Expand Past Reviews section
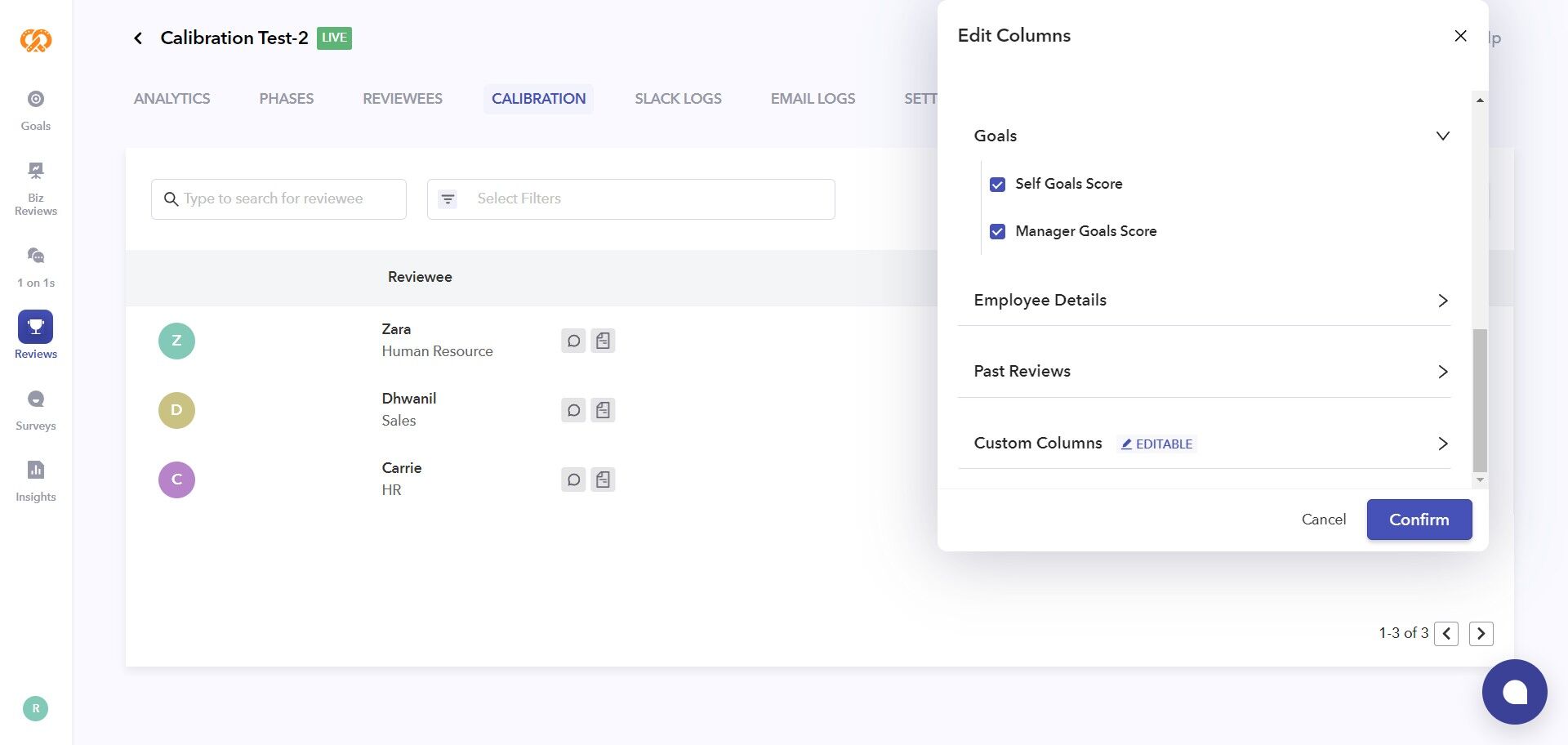The width and height of the screenshot is (1568, 745). click(x=1442, y=372)
